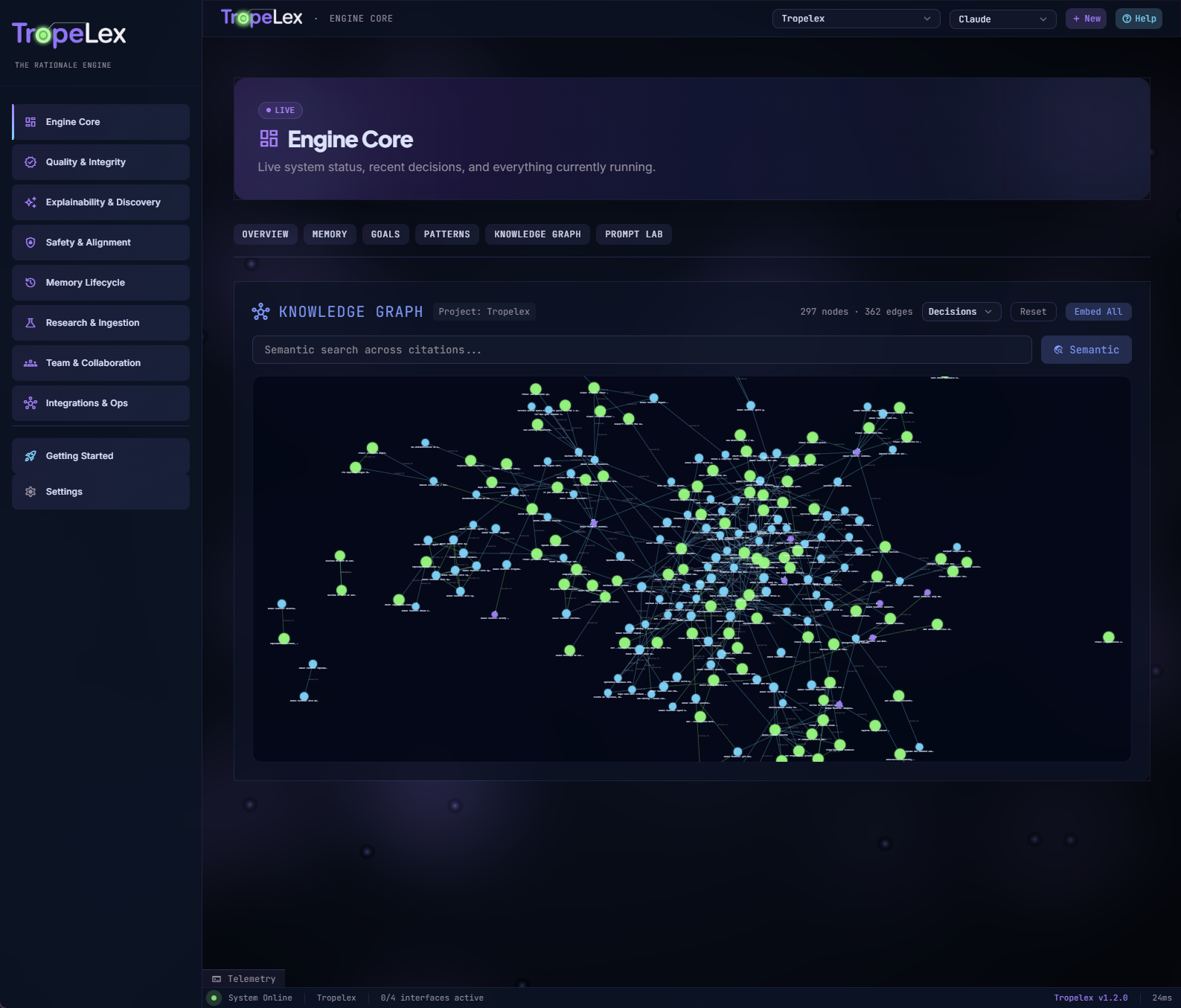This screenshot has width=1181, height=1008.
Task: Click the isolated green node at far right of graph
Action: [1109, 638]
